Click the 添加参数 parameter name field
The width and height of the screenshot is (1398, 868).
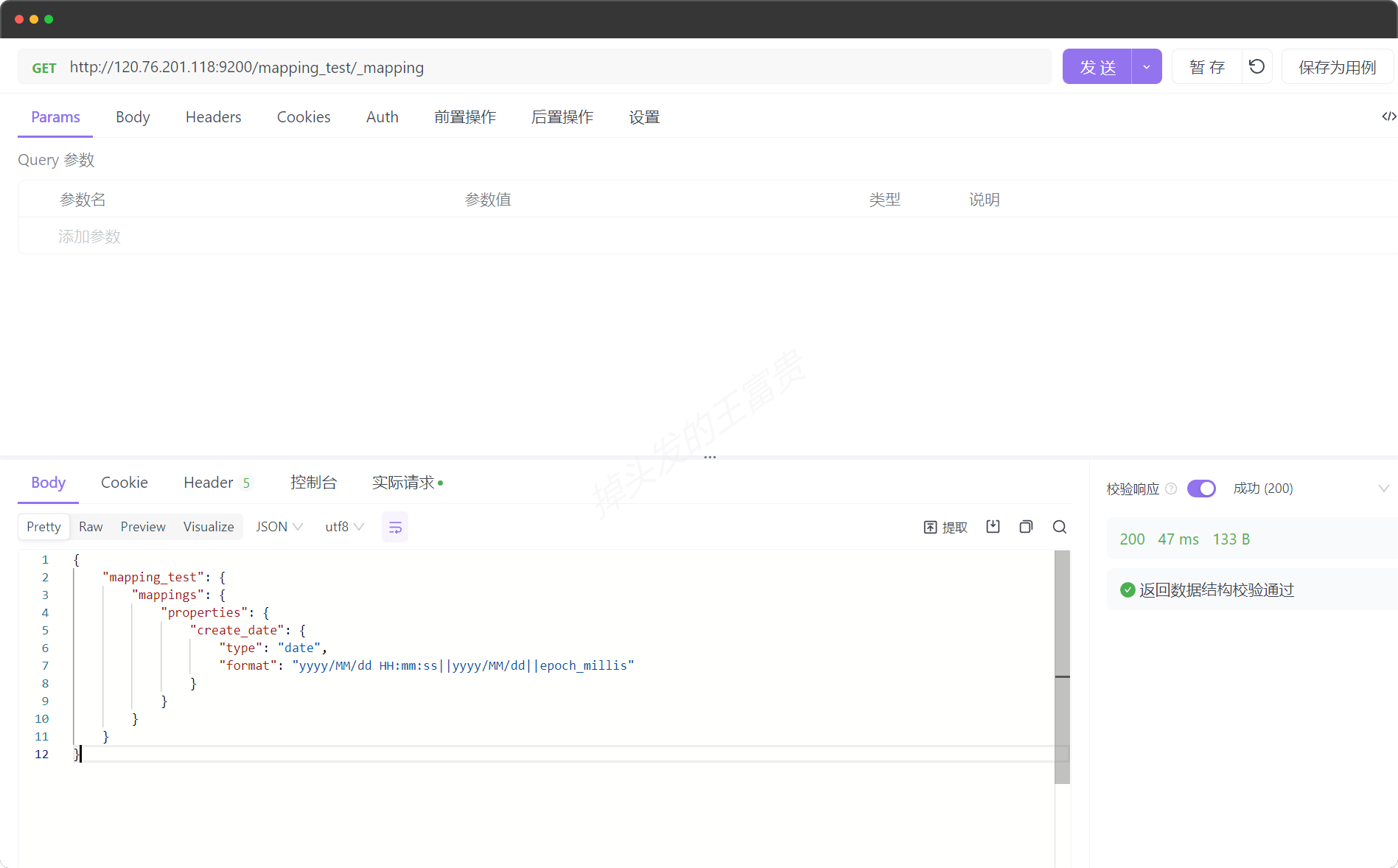tap(89, 237)
